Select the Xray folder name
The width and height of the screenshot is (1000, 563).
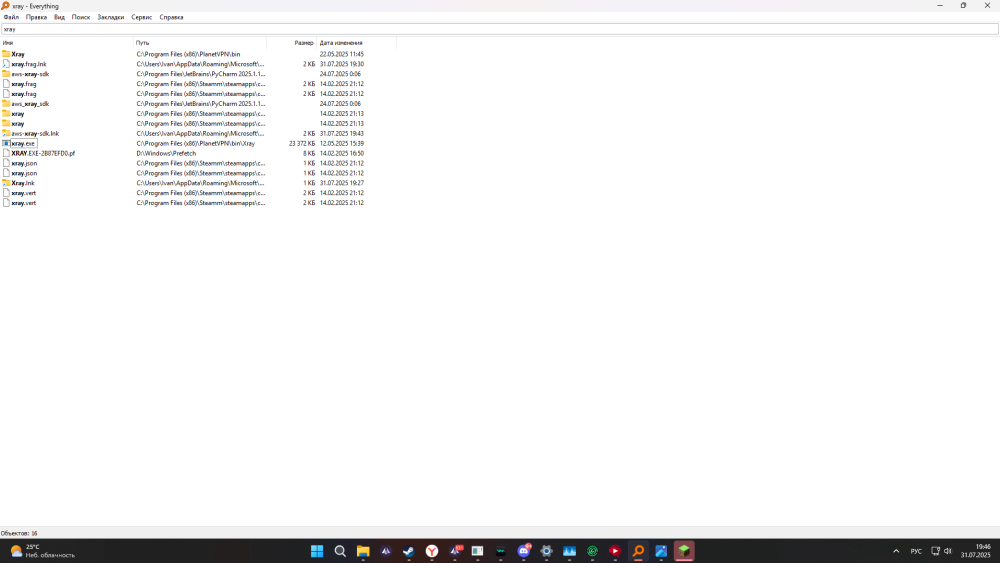click(18, 54)
